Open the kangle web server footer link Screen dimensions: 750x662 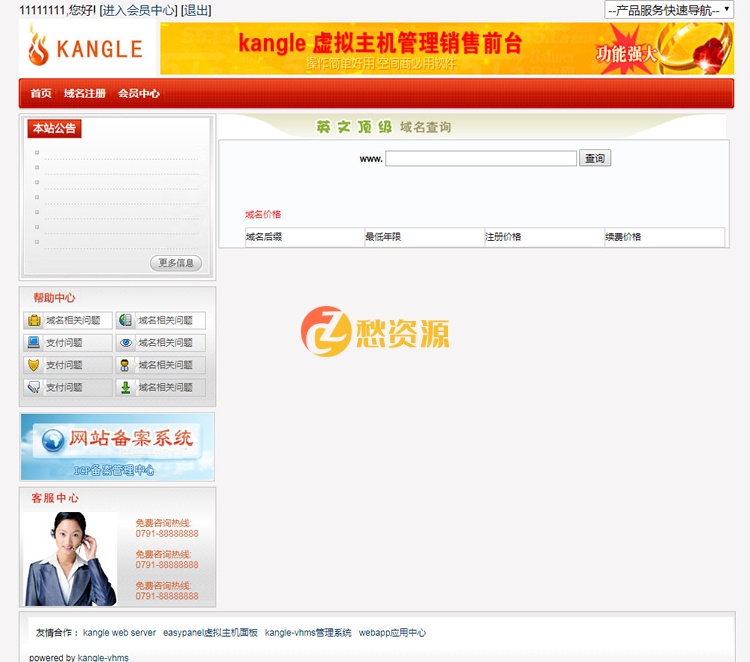120,632
